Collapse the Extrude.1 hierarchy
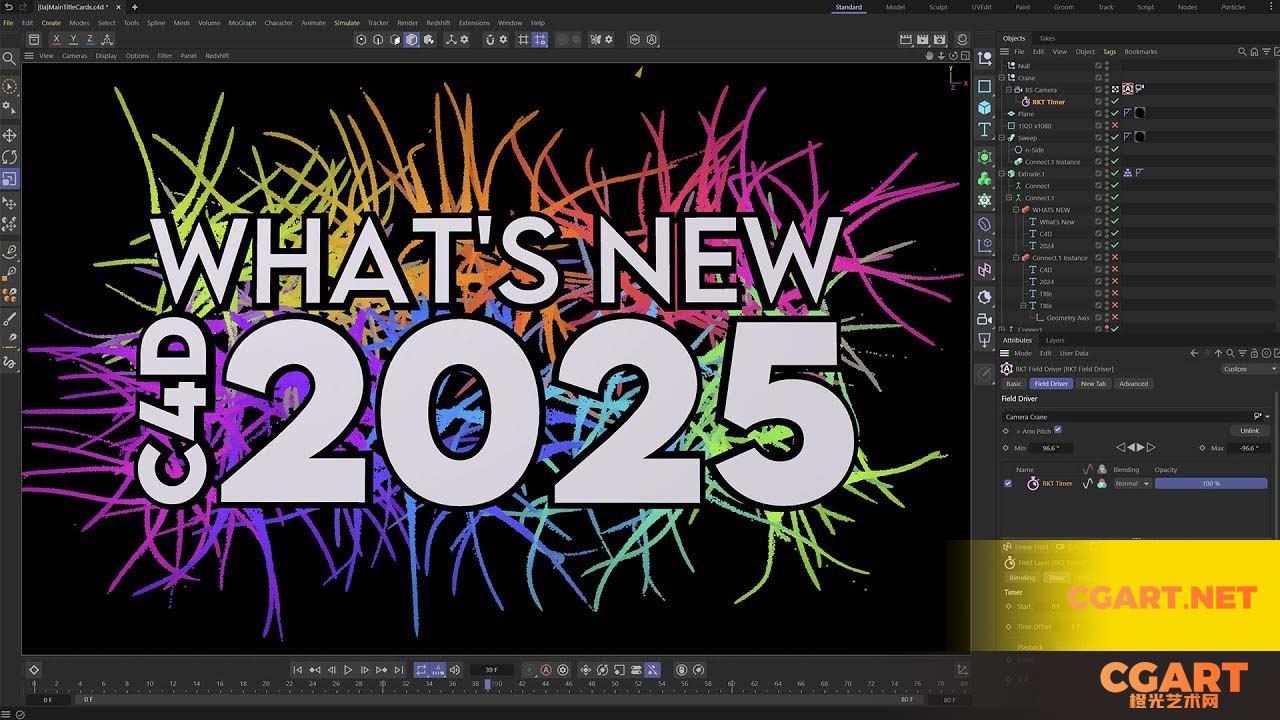This screenshot has height=720, width=1280. (1004, 174)
